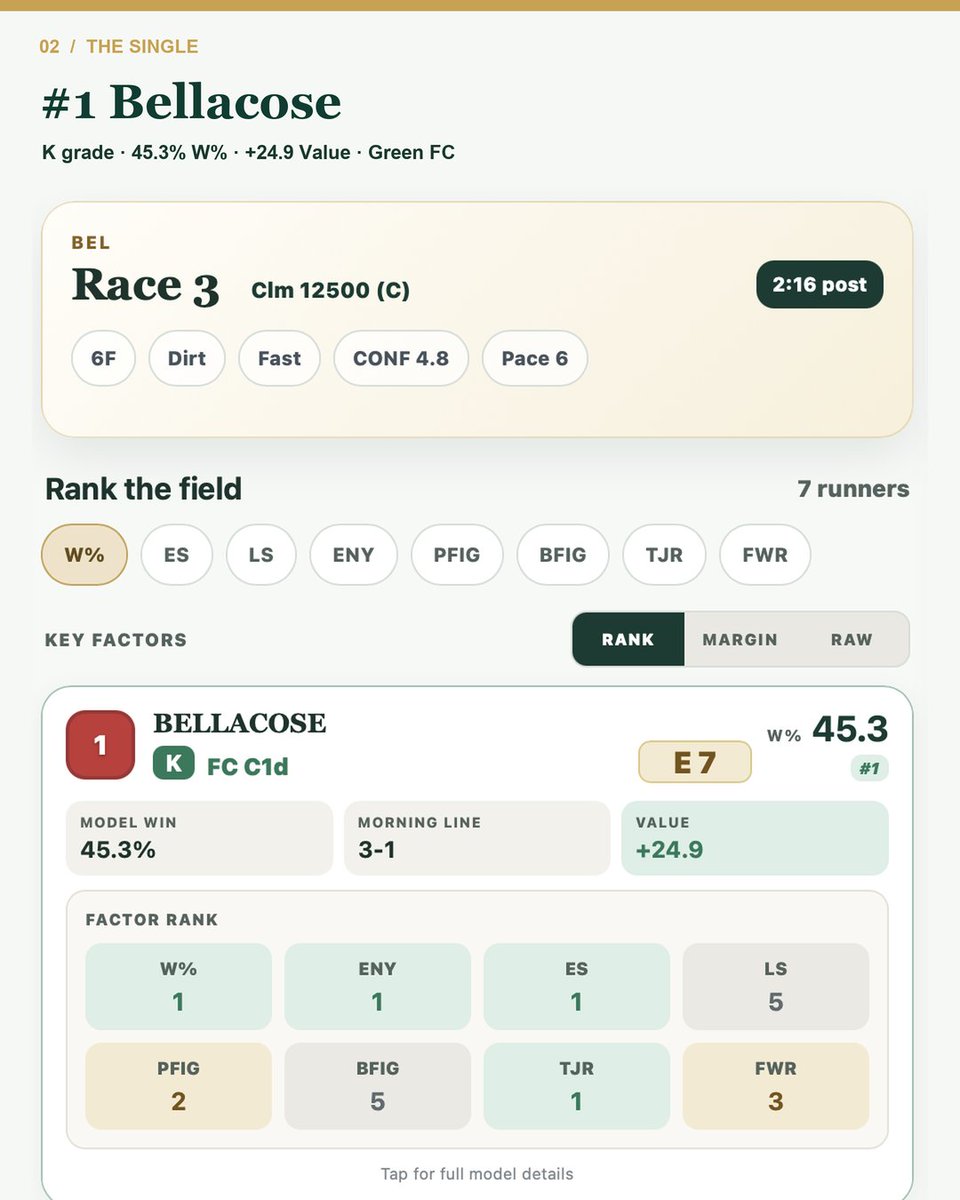960x1200 pixels.
Task: Click the E 7 running style badge
Action: tap(695, 763)
